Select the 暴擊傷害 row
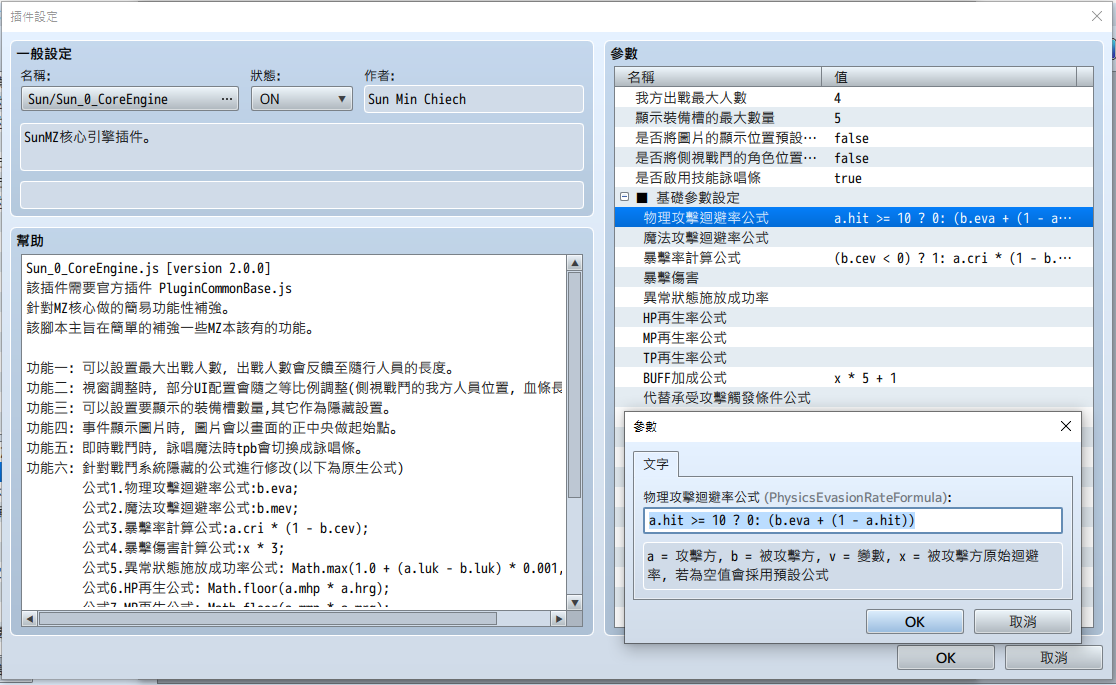Screen dimensions: 1116x685 click(x=853, y=278)
